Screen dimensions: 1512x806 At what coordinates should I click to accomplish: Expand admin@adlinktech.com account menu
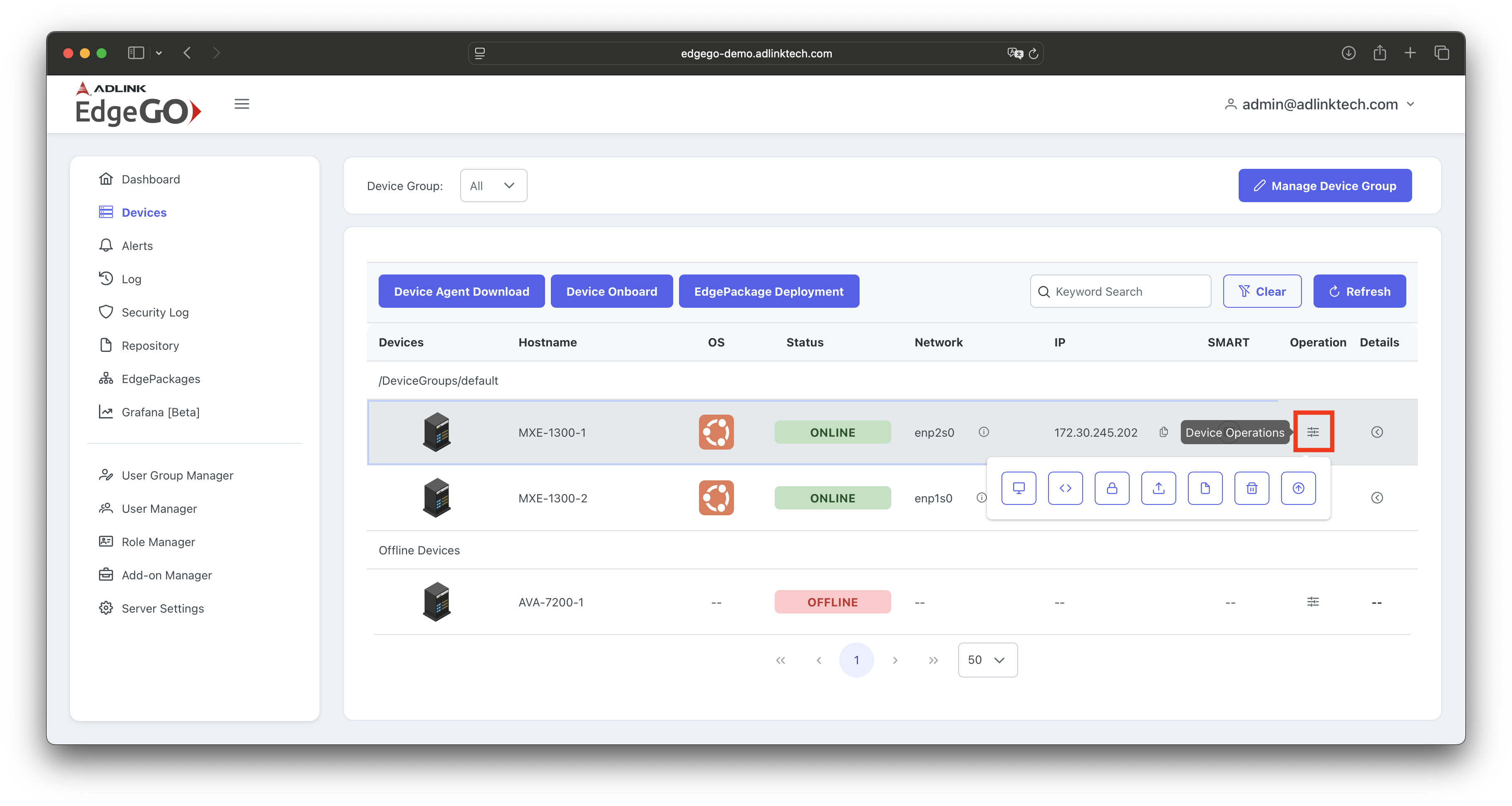pyautogui.click(x=1319, y=104)
